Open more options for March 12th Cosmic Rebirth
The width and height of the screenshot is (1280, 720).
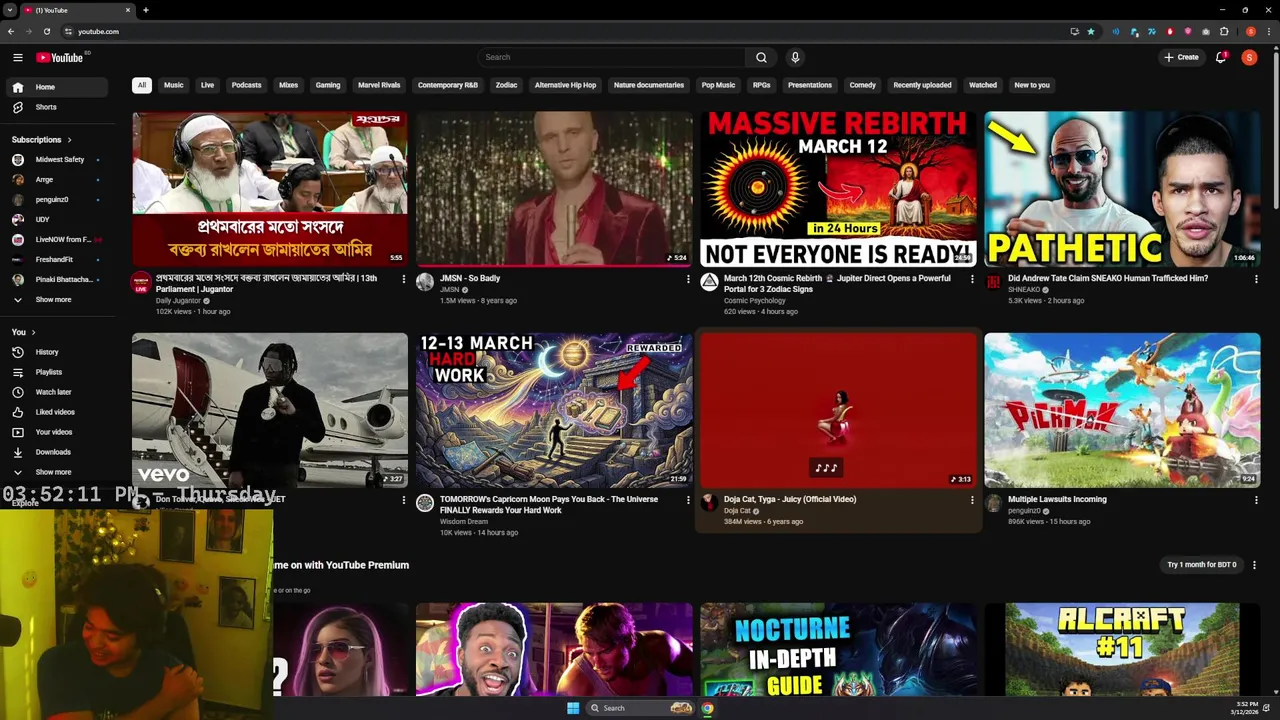[x=972, y=279]
